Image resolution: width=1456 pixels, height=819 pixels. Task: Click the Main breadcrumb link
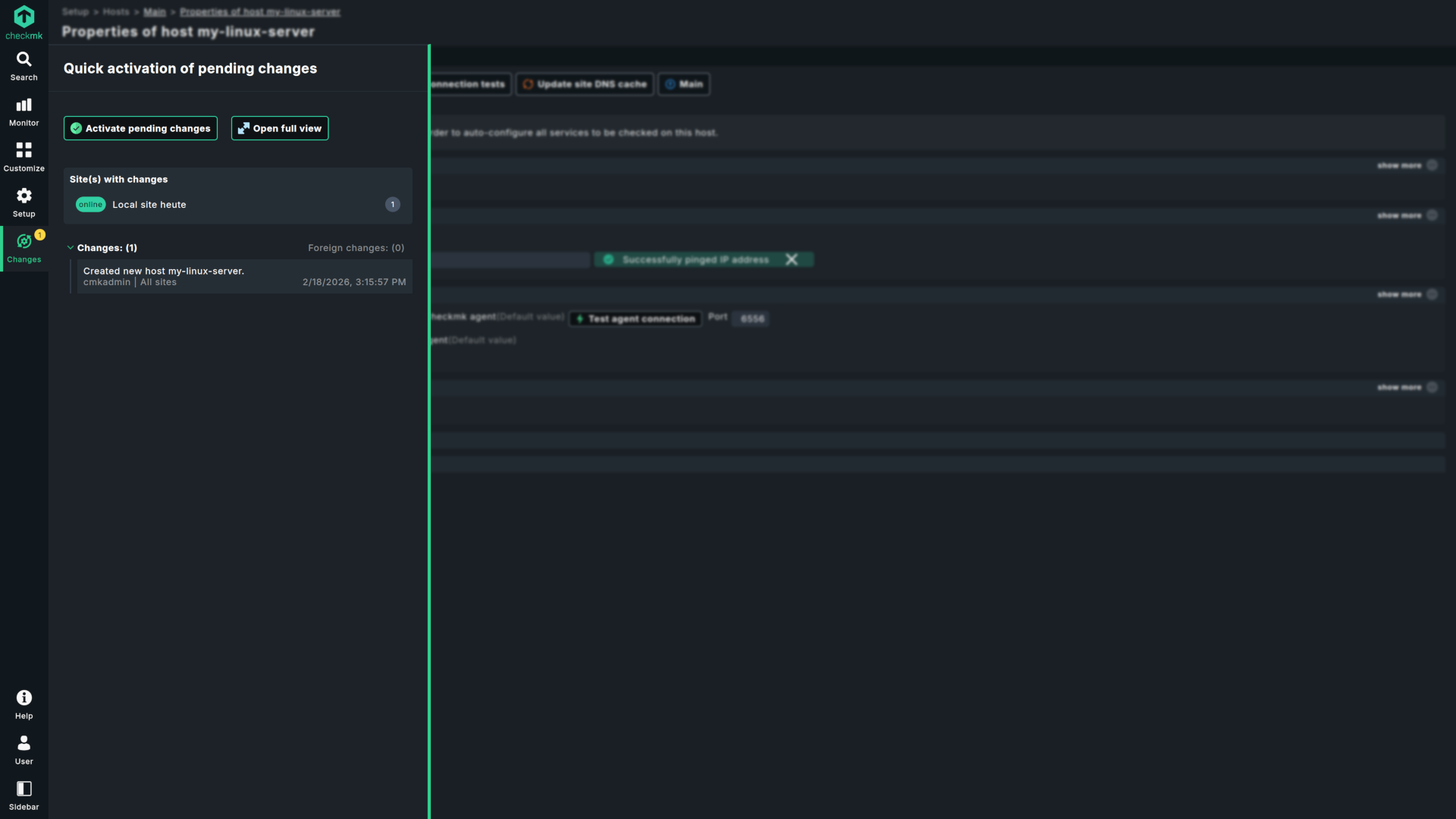coord(155,12)
